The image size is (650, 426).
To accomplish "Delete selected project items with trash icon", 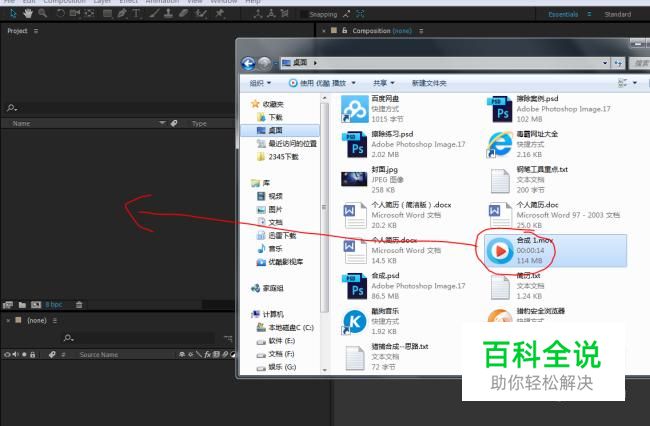I will coord(79,305).
